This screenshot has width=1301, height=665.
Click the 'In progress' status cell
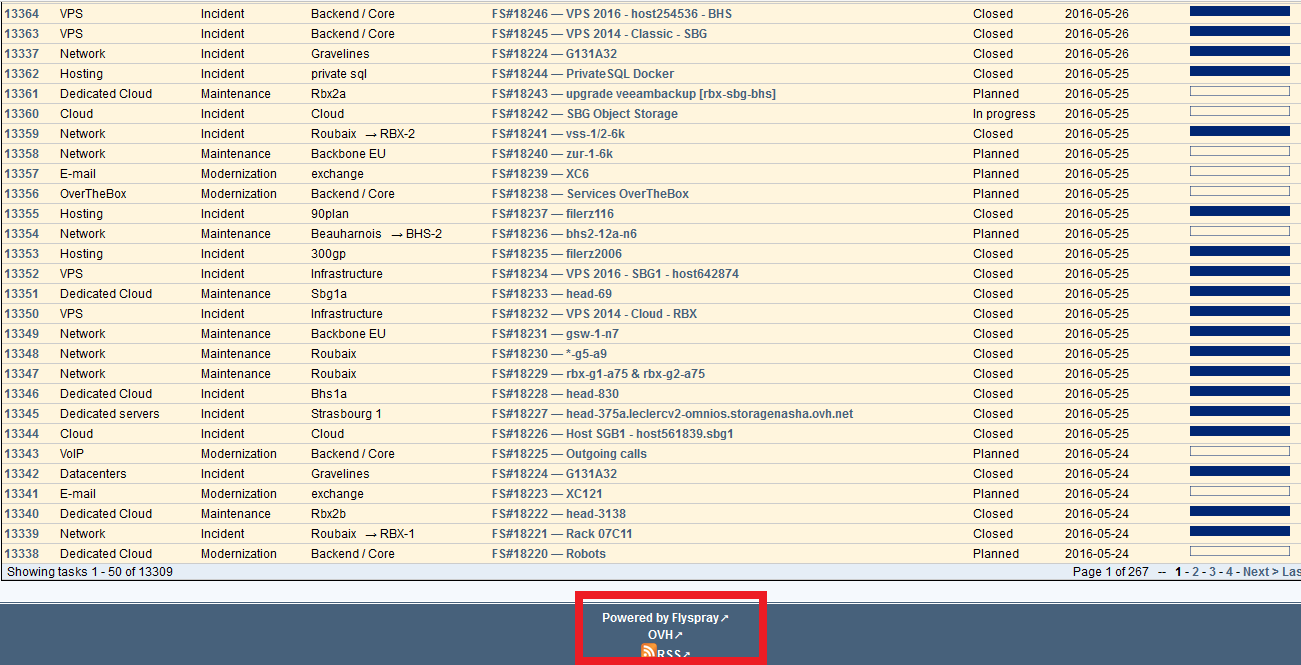(x=1004, y=114)
